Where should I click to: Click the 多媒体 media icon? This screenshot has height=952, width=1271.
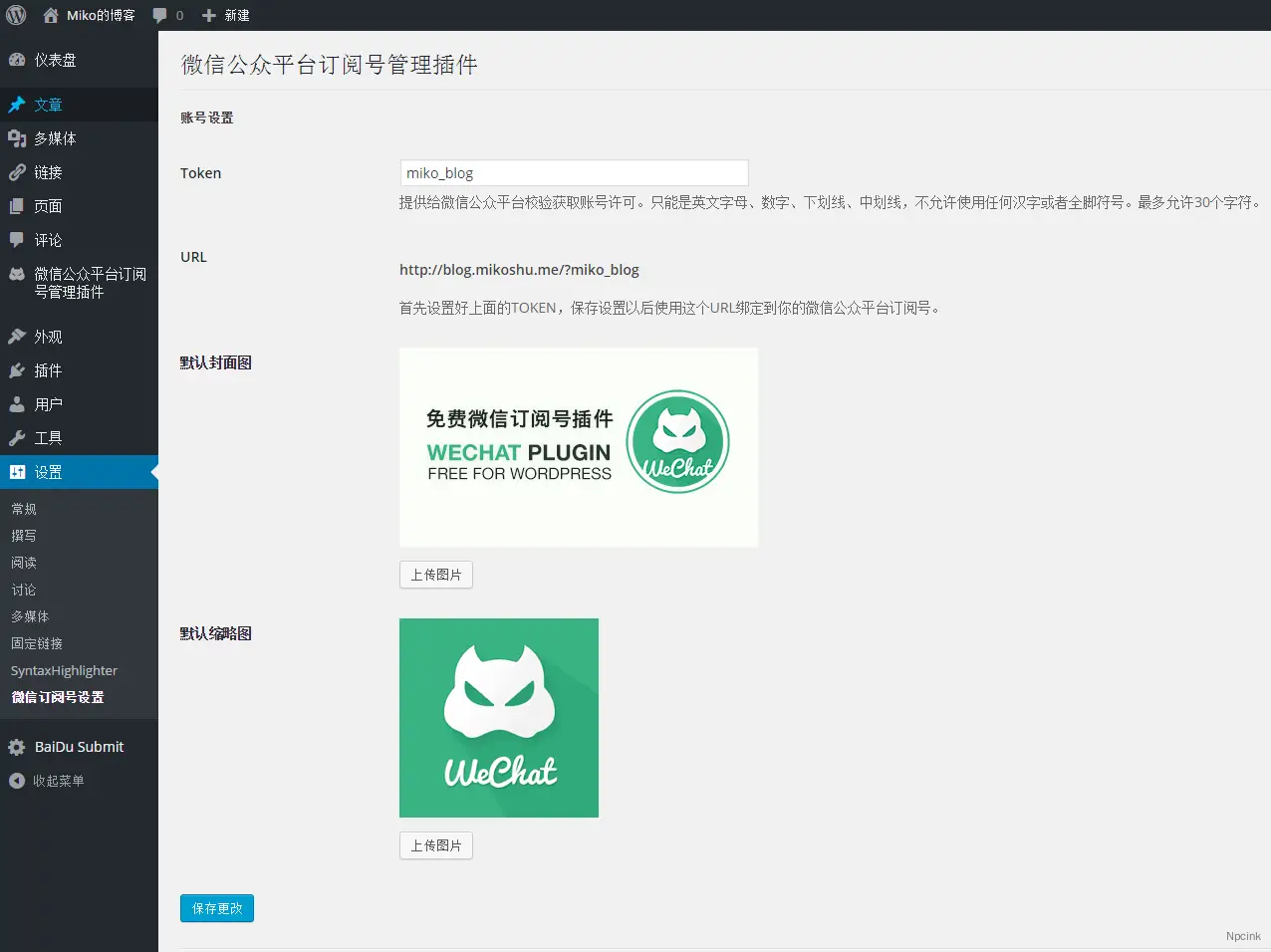pyautogui.click(x=17, y=138)
